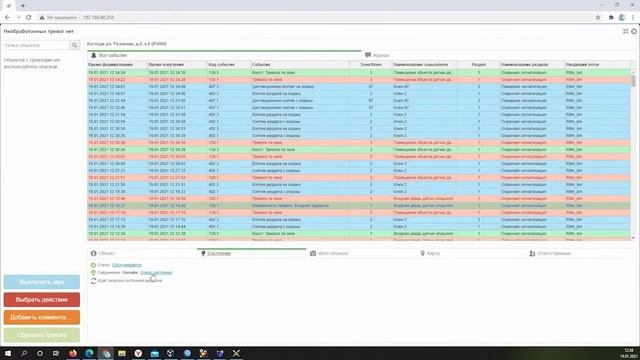Click the Раздел column header
Image resolution: width=640 pixels, height=360 pixels.
pos(479,64)
